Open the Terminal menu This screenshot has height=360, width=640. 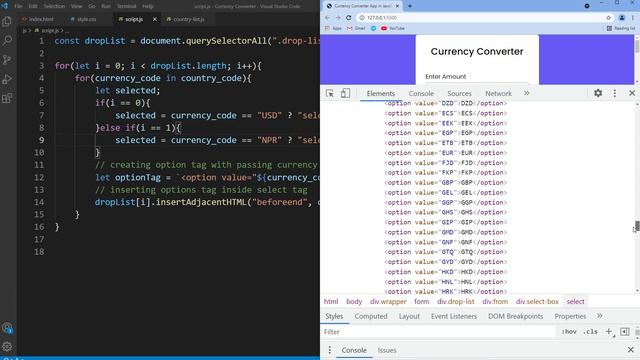click(x=127, y=6)
